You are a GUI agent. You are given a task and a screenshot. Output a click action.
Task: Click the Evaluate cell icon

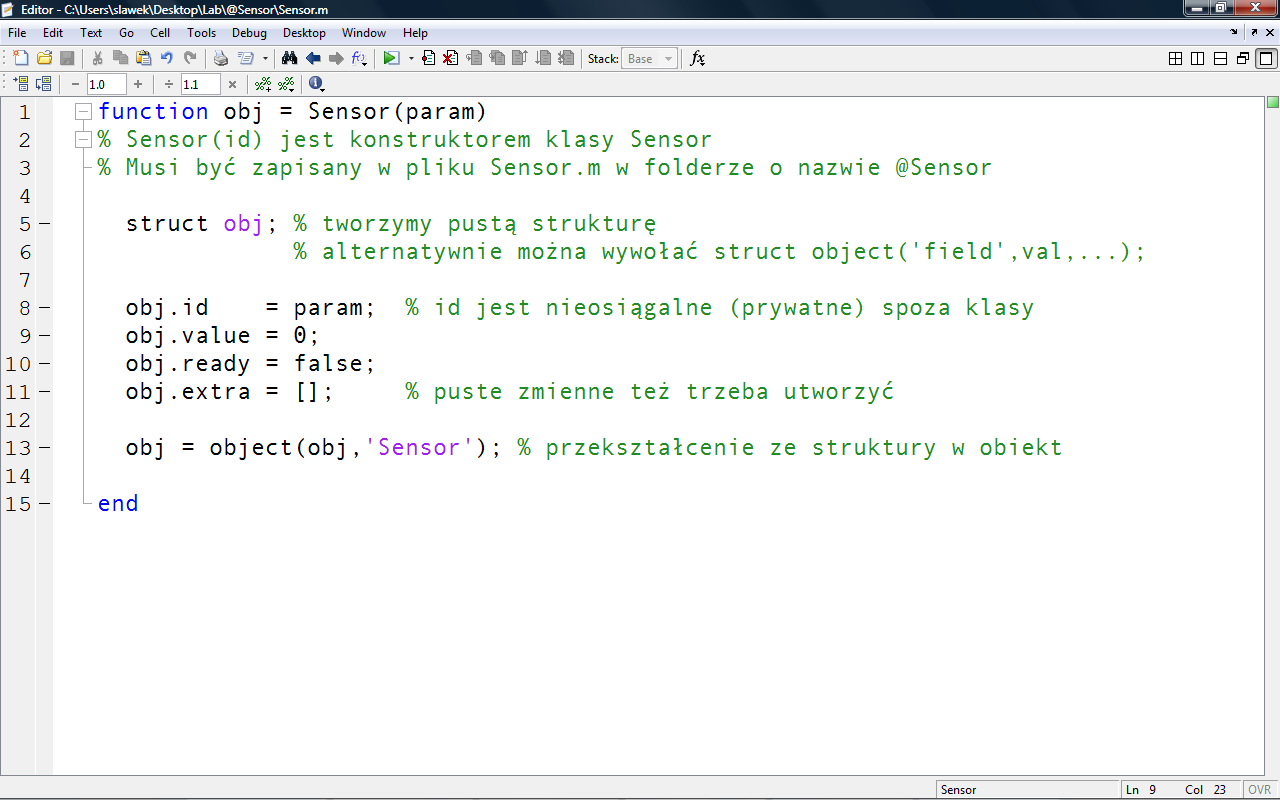(21, 85)
